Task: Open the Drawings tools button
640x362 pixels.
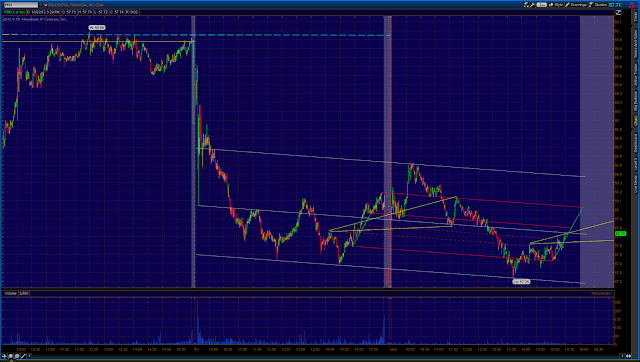Action: (x=576, y=5)
